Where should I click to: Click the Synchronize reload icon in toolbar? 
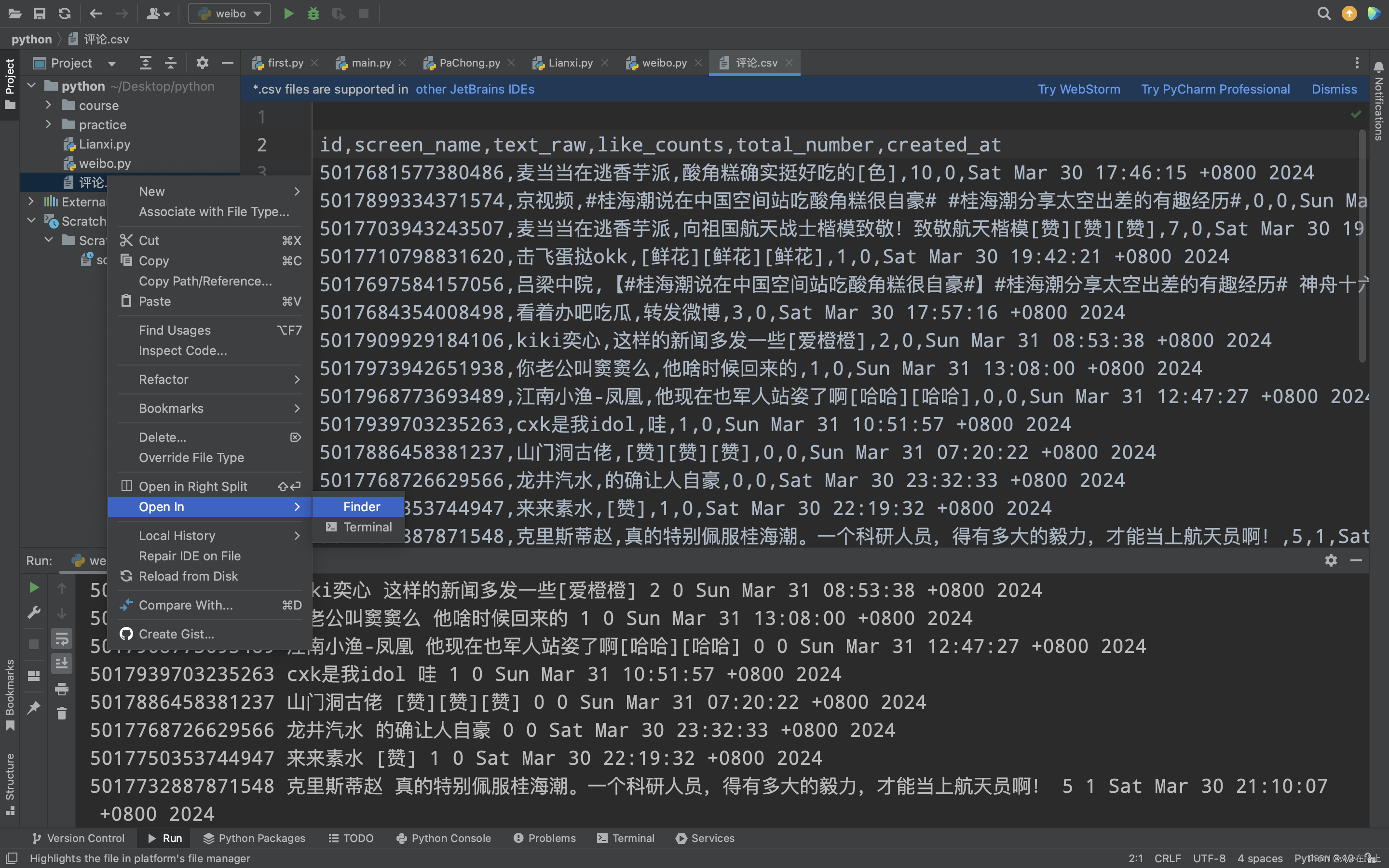[64, 13]
